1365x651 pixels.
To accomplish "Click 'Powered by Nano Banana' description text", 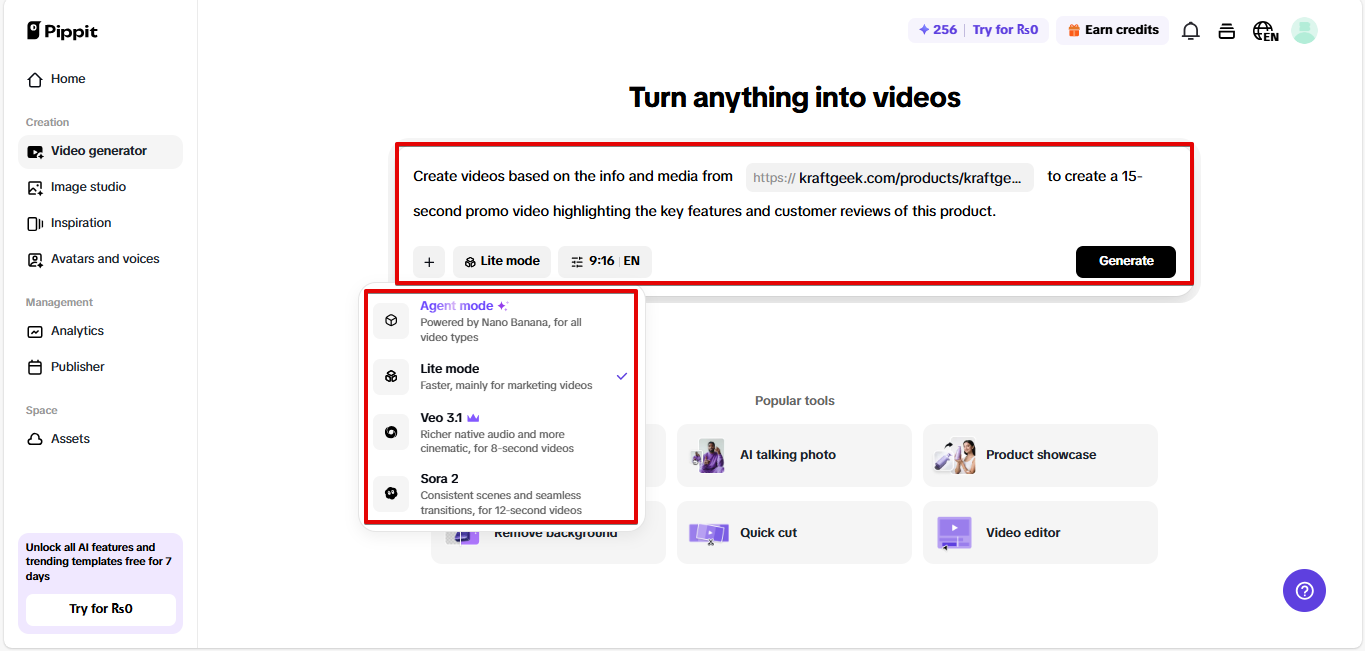I will point(501,330).
